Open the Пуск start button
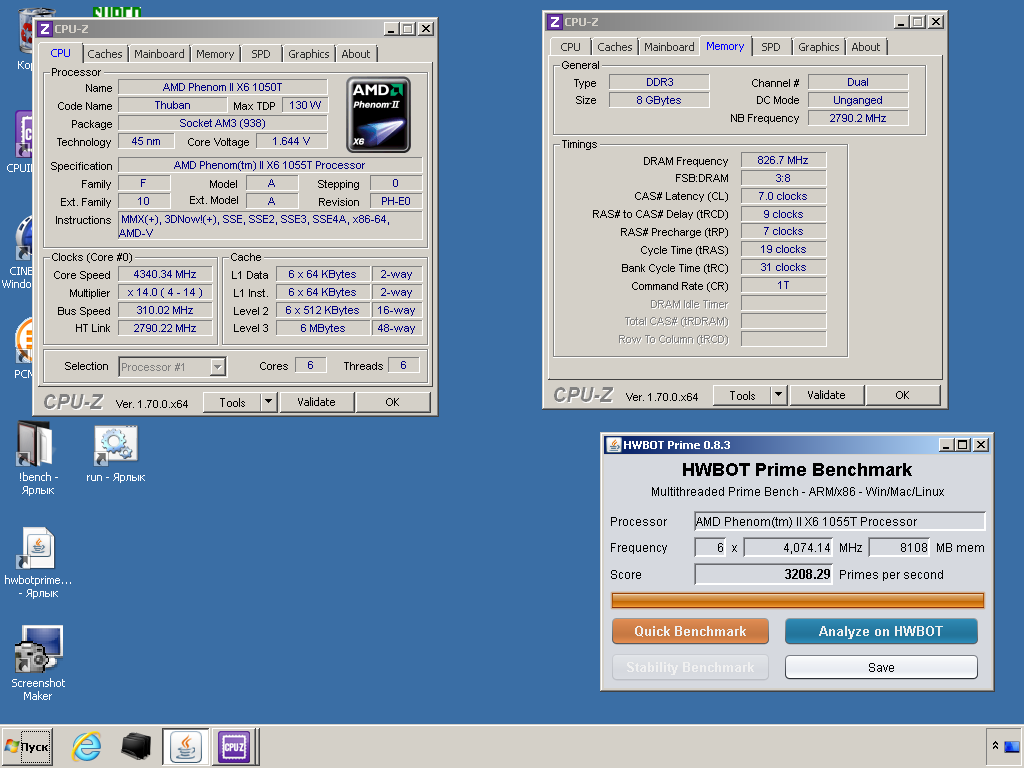 pos(27,746)
